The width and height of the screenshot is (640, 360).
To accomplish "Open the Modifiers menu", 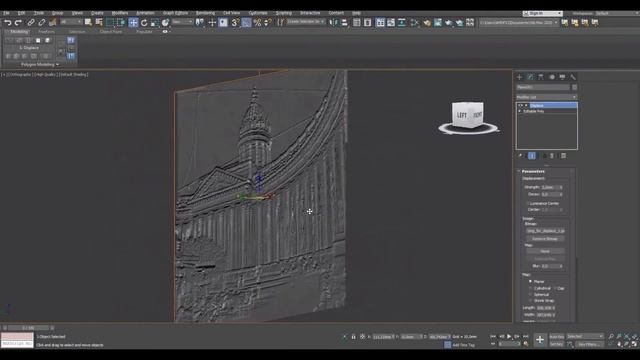I will point(120,13).
